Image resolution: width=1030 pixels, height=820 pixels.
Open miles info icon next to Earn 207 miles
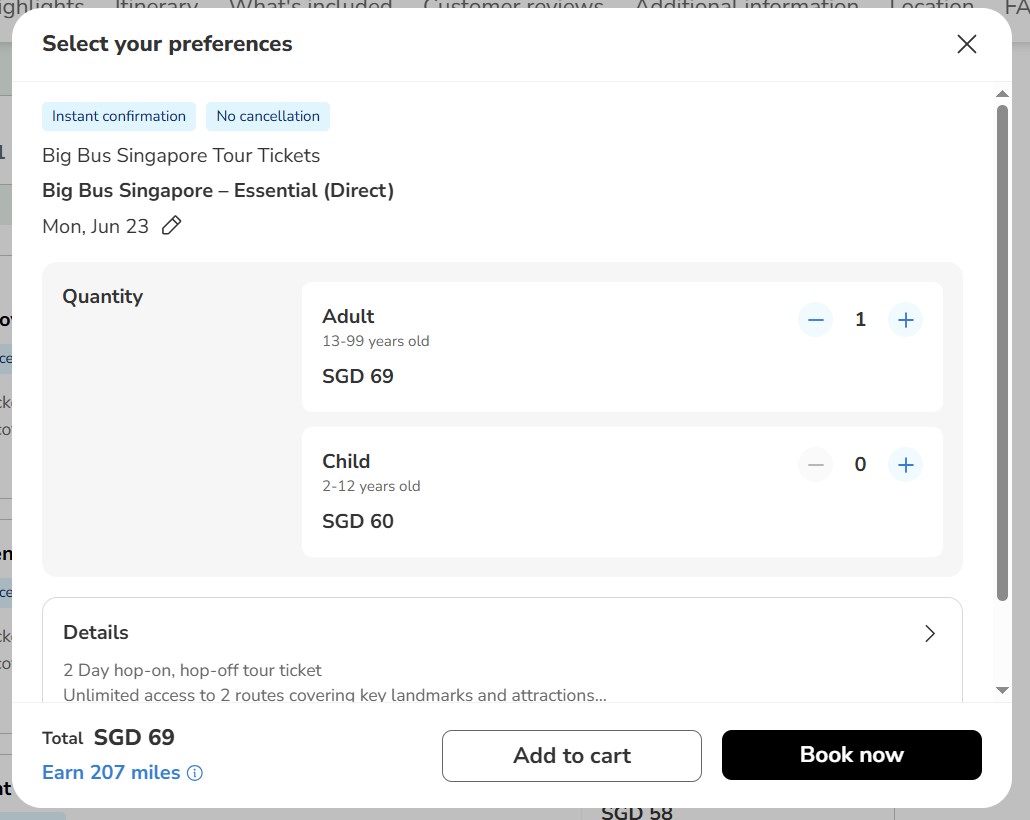(194, 773)
